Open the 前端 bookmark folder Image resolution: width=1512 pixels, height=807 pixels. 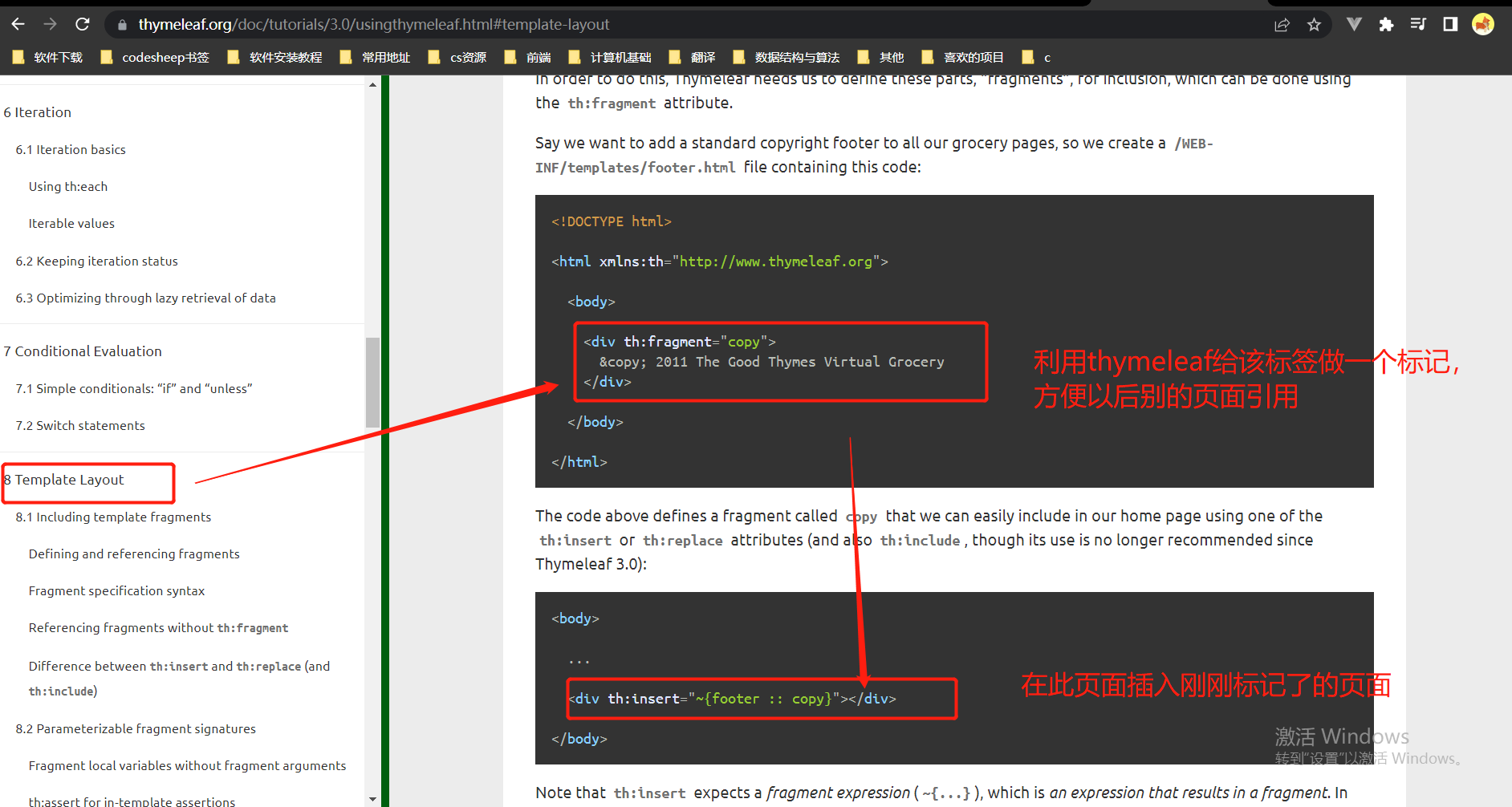527,57
